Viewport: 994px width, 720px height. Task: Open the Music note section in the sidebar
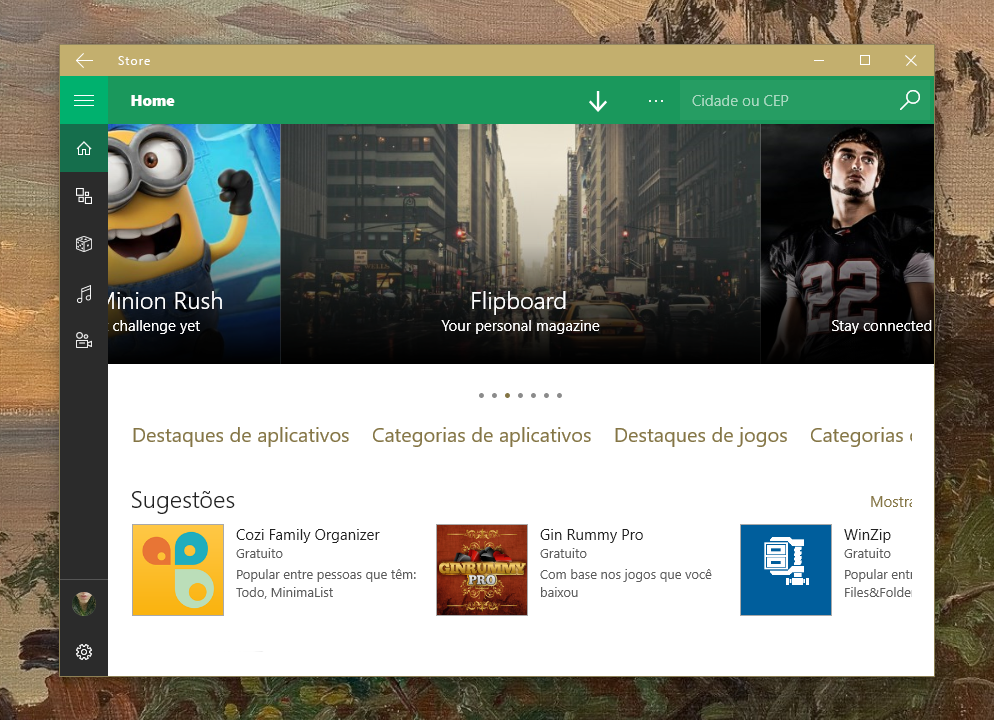[x=84, y=293]
